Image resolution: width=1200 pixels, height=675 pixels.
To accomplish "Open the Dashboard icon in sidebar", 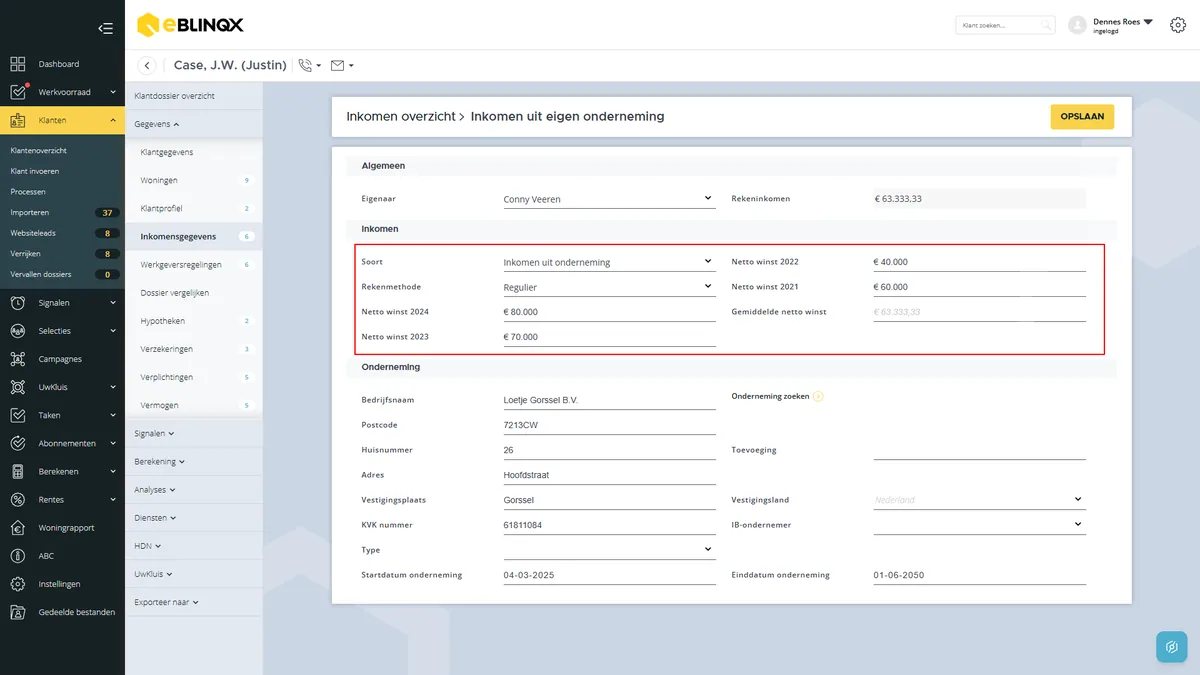I will [18, 64].
